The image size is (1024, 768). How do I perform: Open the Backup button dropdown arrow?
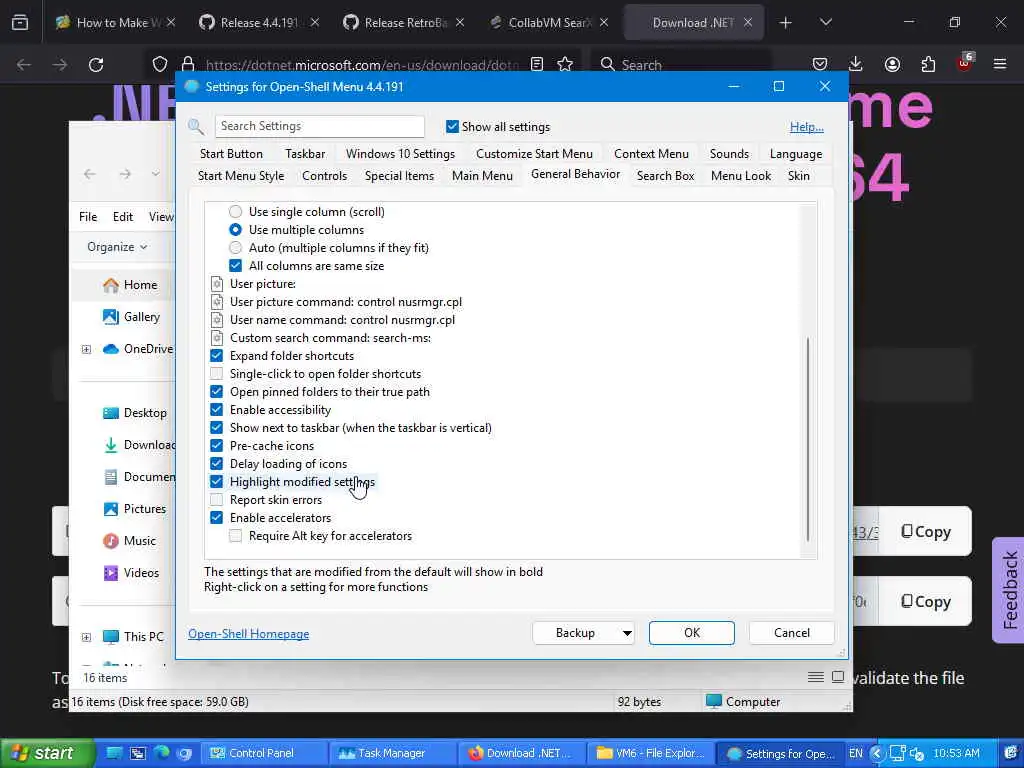pyautogui.click(x=627, y=633)
